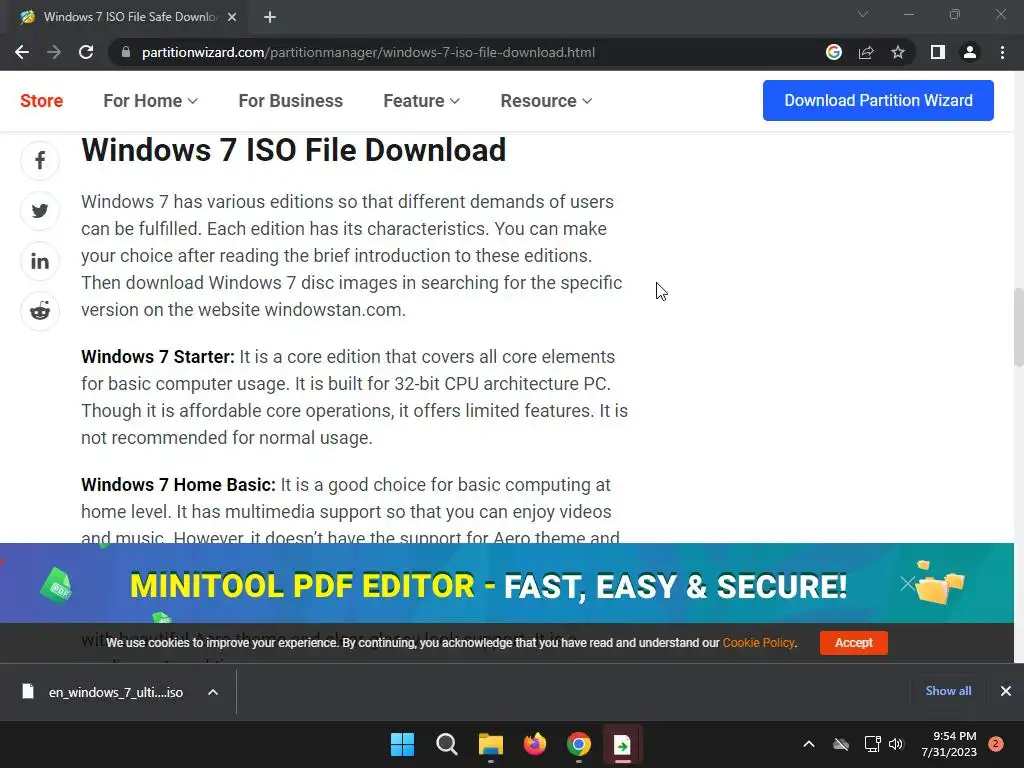The height and width of the screenshot is (768, 1024).
Task: Click Download Partition Wizard button
Action: (x=878, y=101)
